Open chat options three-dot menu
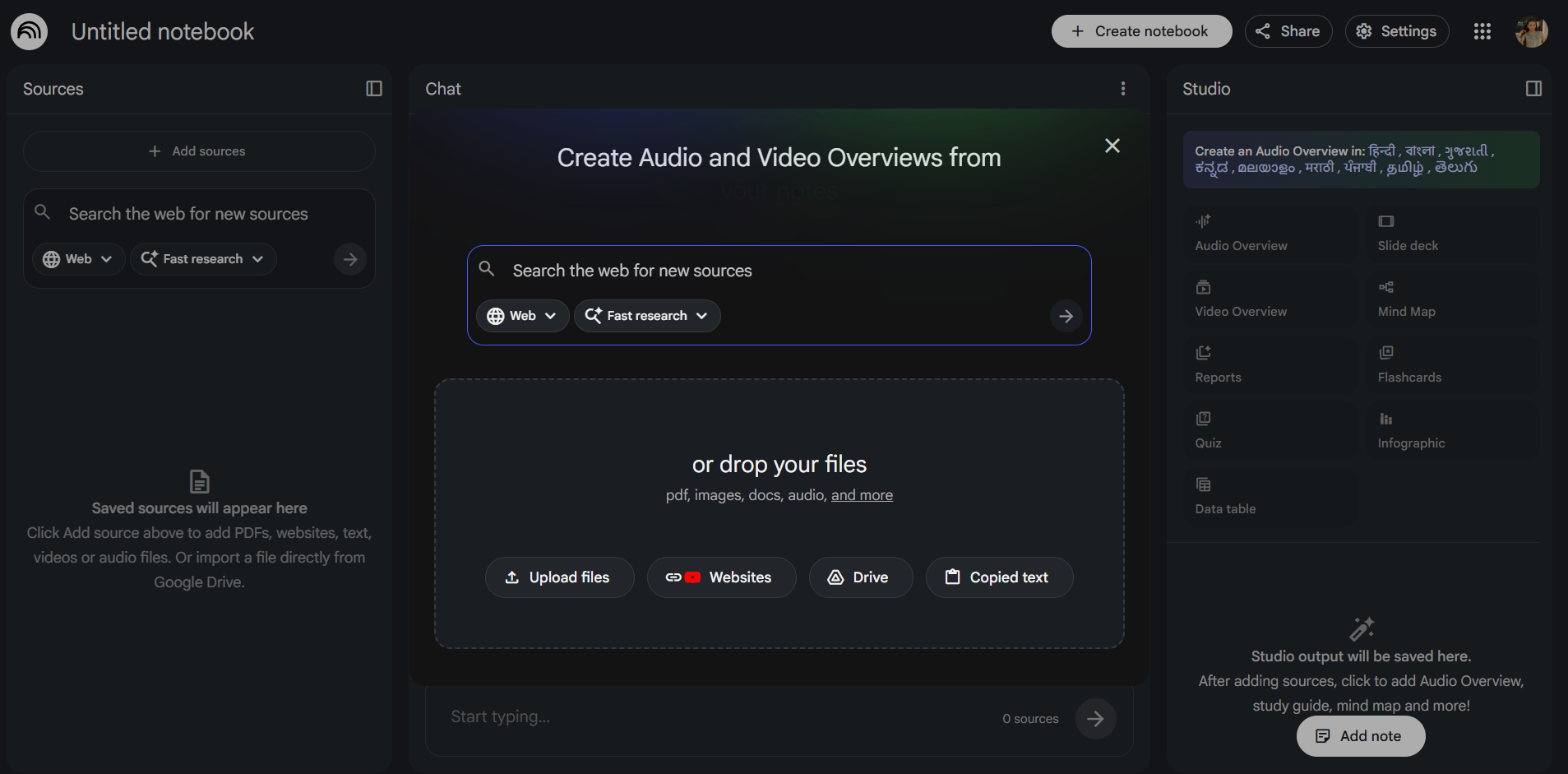 (1122, 88)
